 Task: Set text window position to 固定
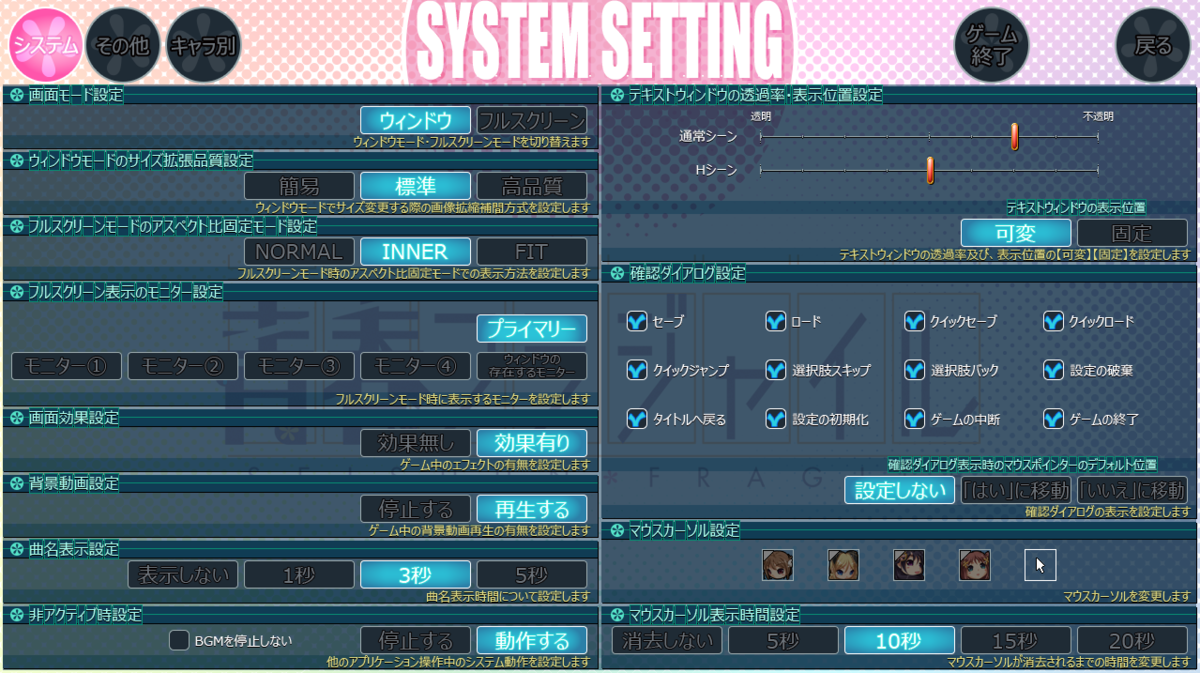(x=1132, y=233)
